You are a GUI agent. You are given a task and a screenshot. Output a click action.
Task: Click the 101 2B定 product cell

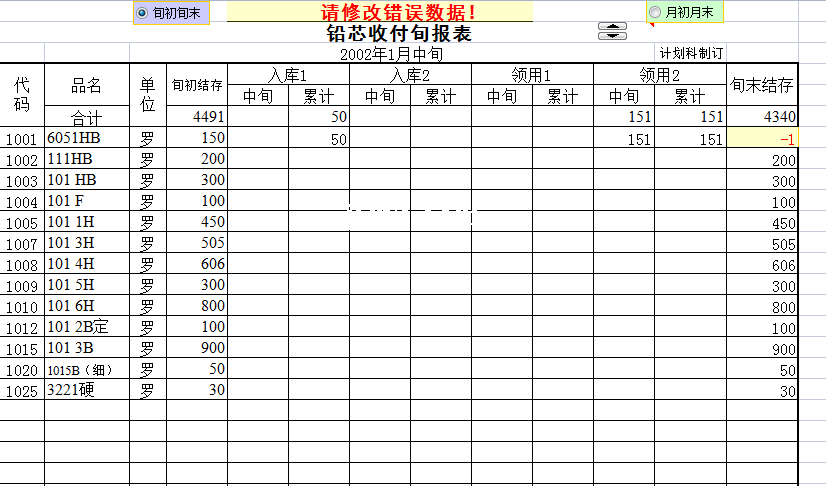[x=87, y=328]
